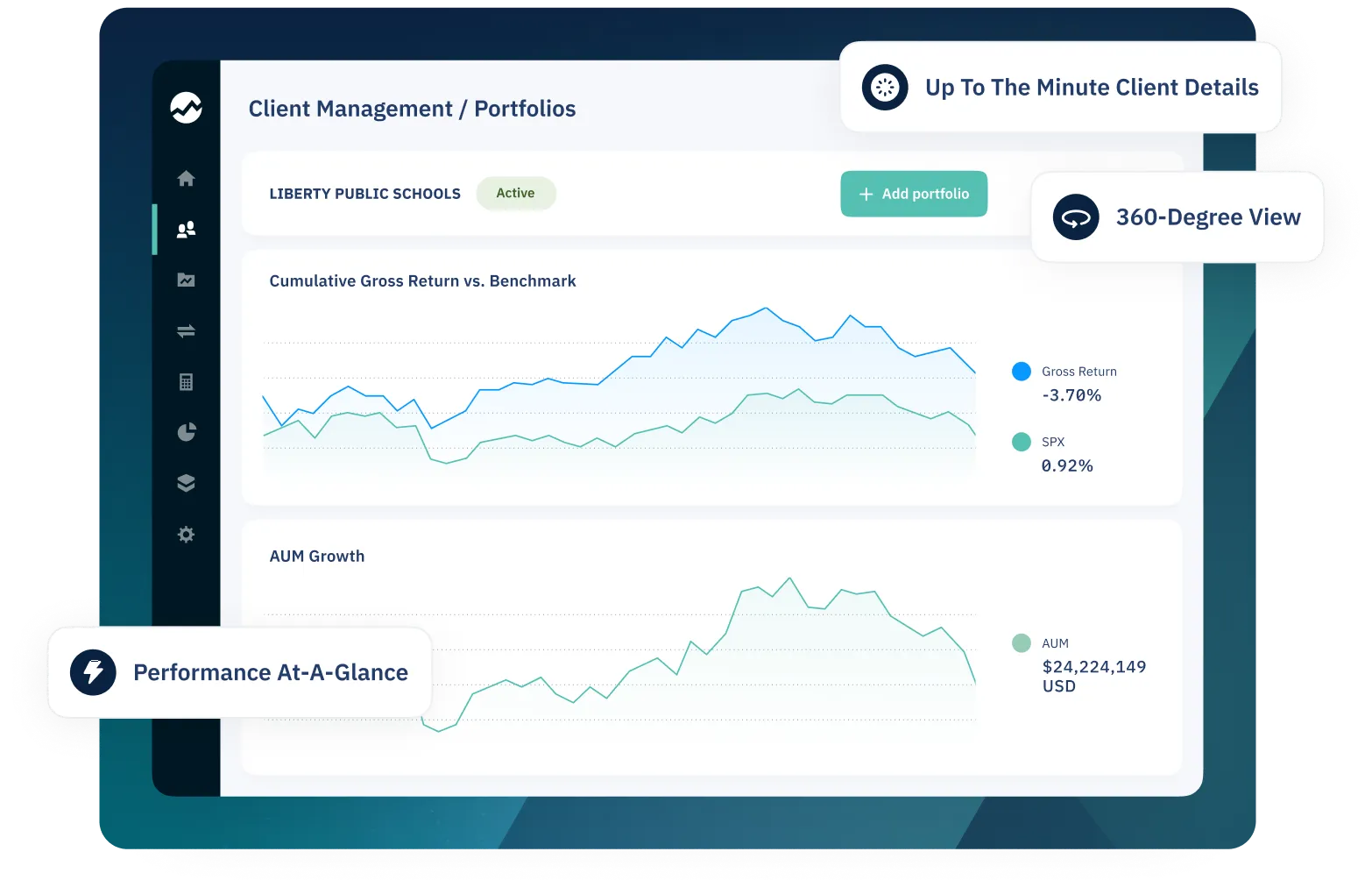Click the Up To The Minute Client Details label

pos(1092,88)
